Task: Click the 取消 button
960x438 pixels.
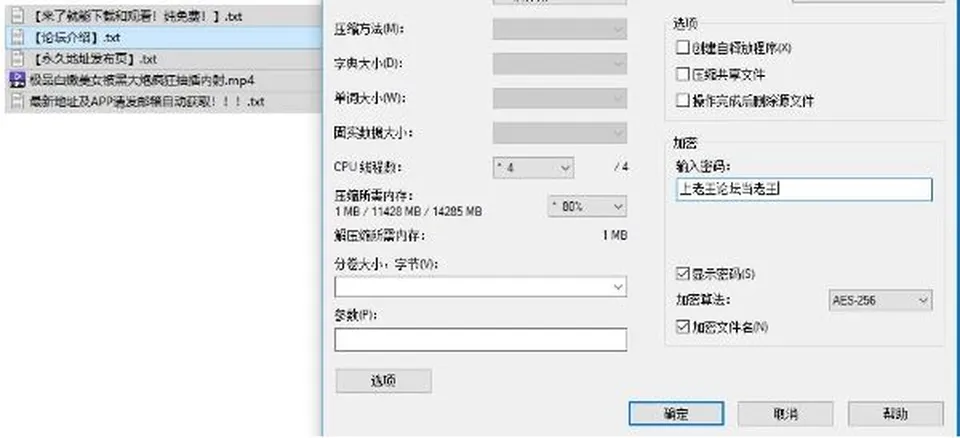Action: pos(786,413)
